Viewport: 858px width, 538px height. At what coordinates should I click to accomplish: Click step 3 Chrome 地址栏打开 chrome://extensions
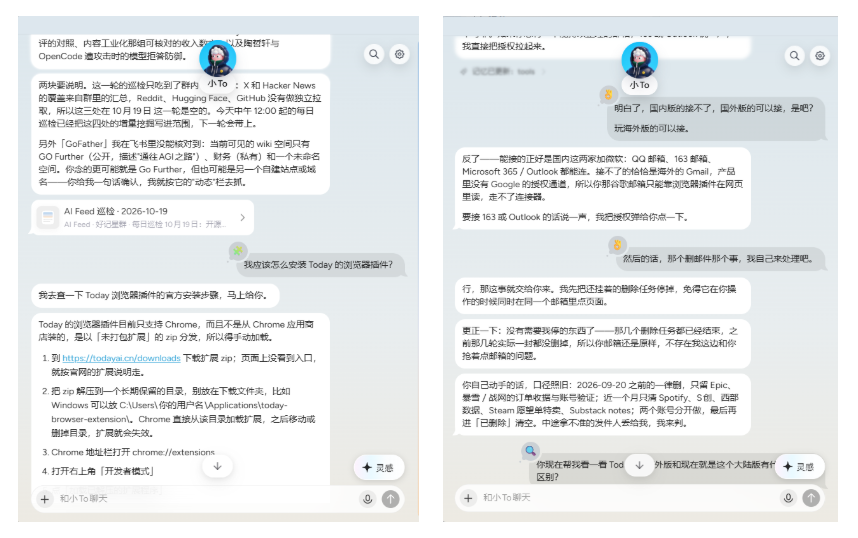[133, 452]
